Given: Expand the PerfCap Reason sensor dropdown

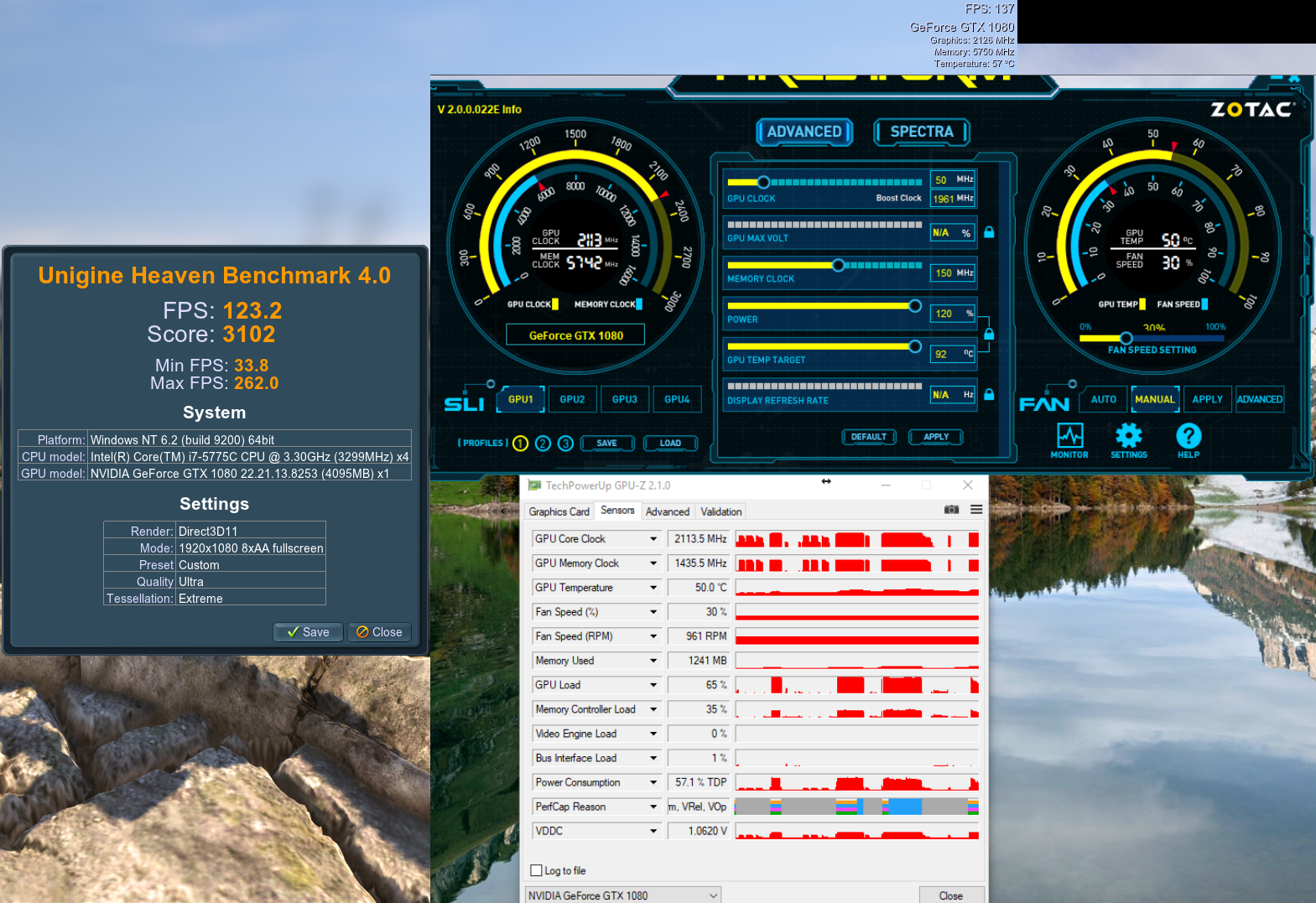Looking at the screenshot, I should 653,807.
